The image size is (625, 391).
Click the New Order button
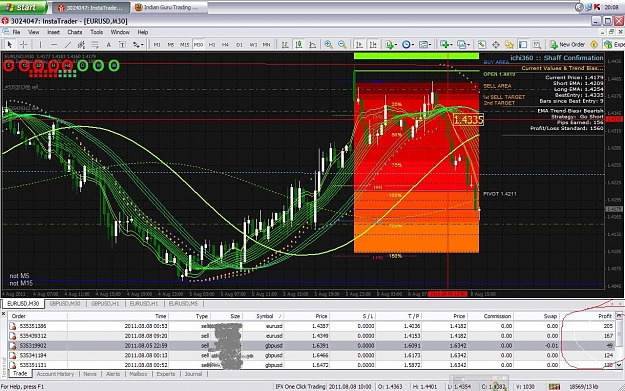567,45
